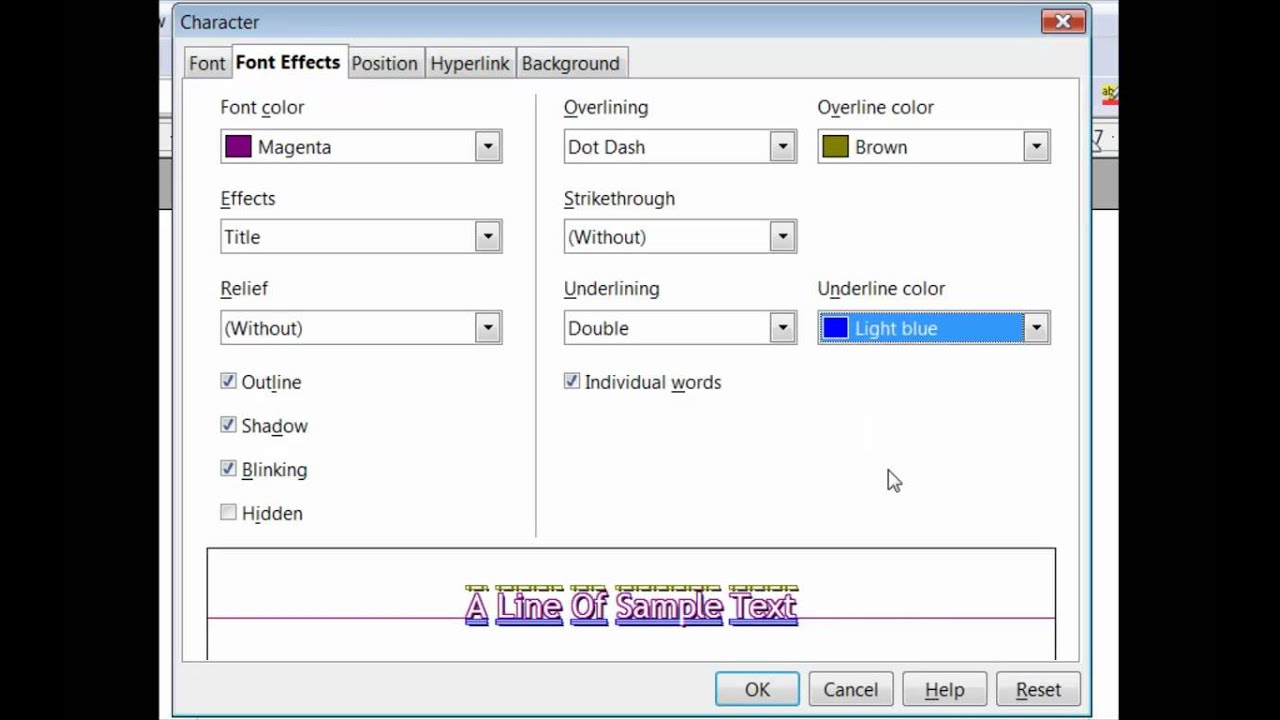
Task: Uncheck the Outline checkbox
Action: tap(229, 381)
